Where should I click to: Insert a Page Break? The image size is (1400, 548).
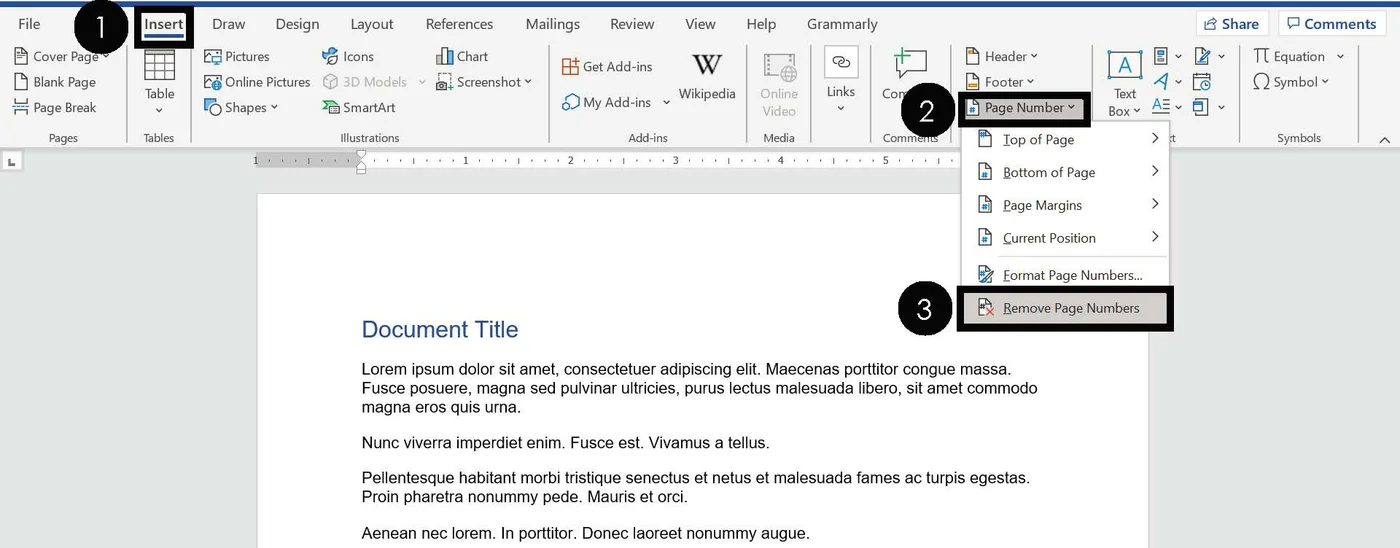(55, 107)
